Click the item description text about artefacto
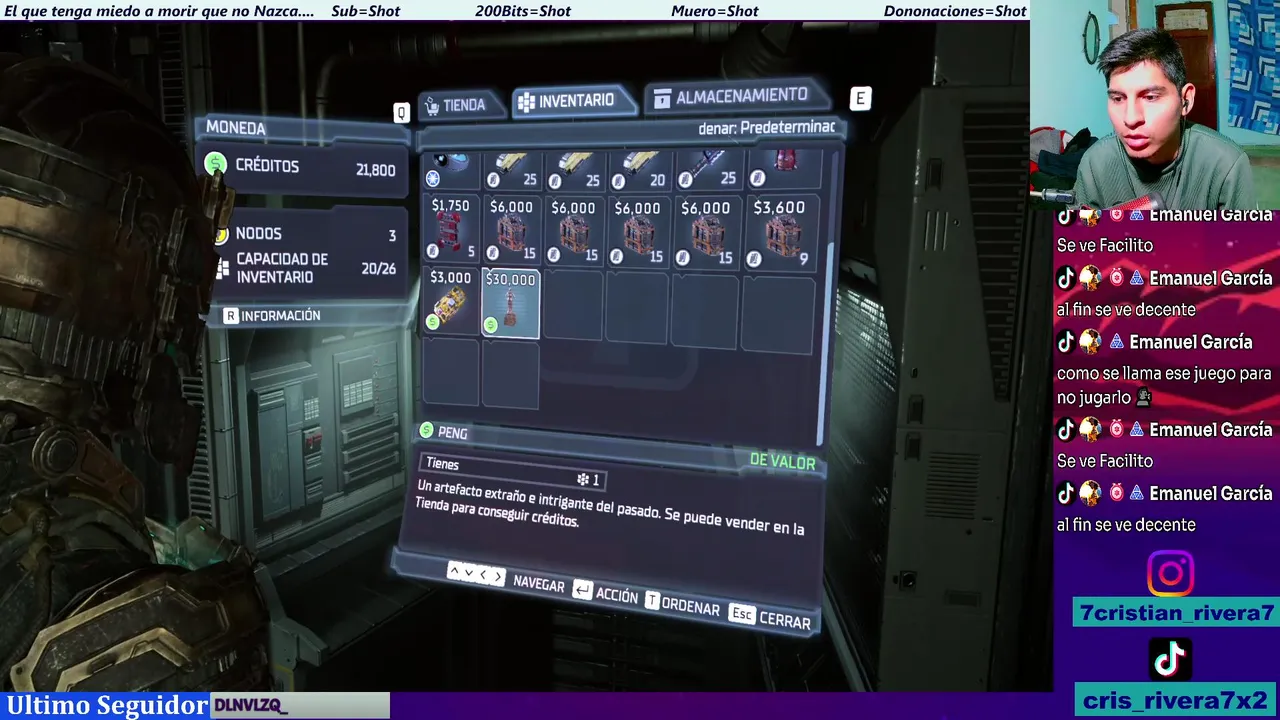Viewport: 1280px width, 720px height. pos(610,507)
